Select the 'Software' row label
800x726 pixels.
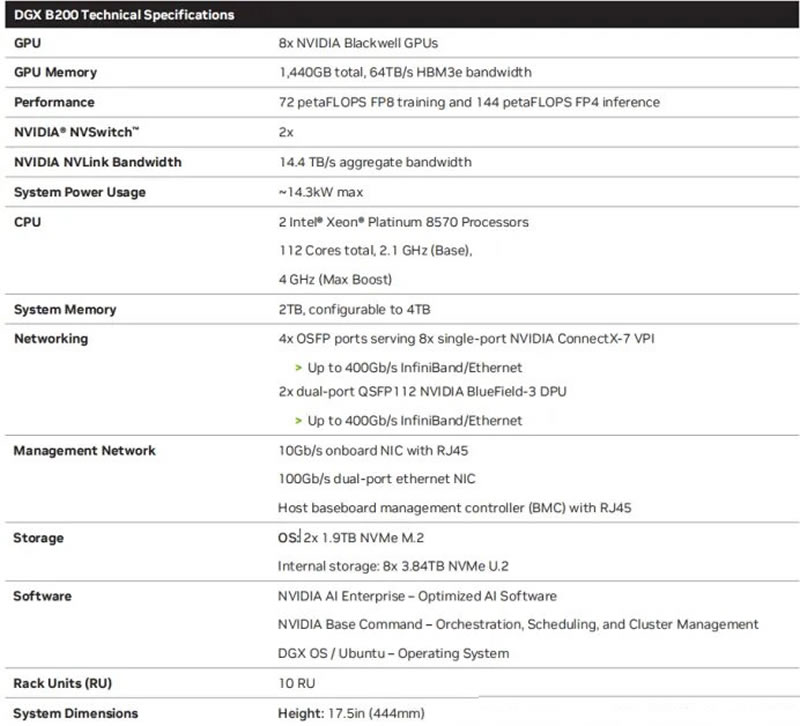[42, 596]
